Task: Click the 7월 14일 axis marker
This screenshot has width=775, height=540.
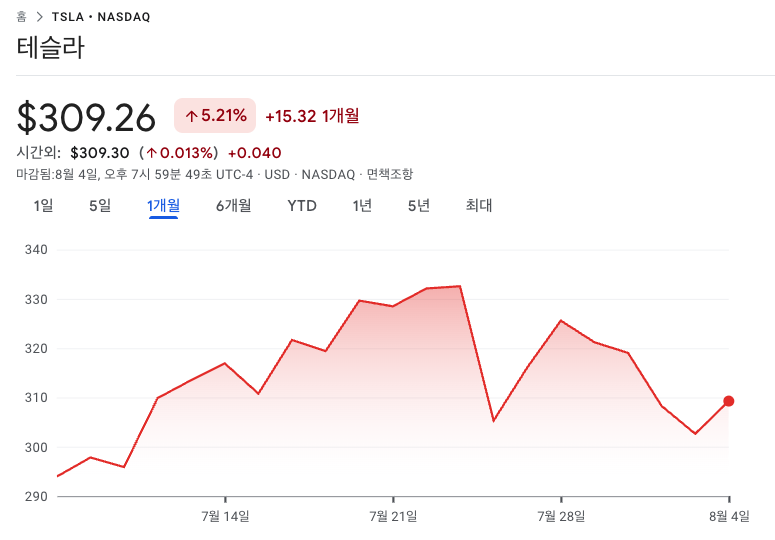Action: point(225,516)
